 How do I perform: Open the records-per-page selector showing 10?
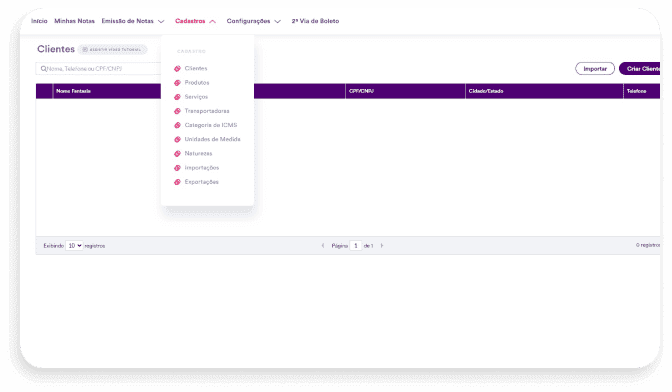click(x=74, y=245)
